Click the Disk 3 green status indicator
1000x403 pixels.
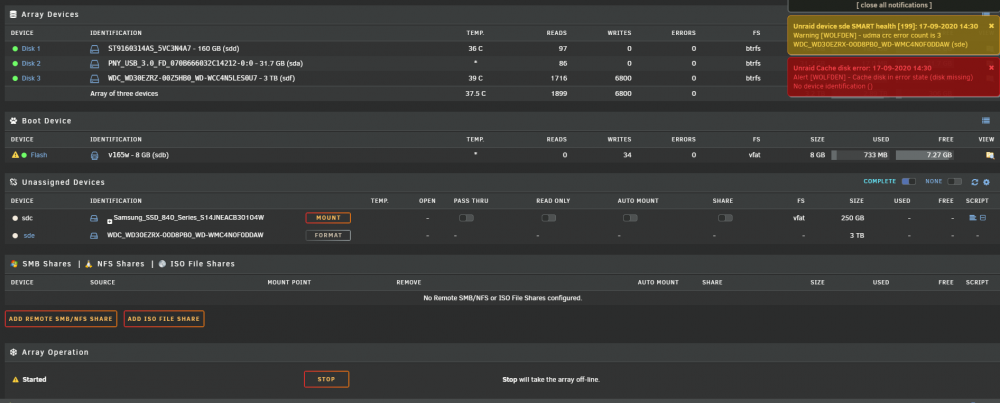(15, 78)
